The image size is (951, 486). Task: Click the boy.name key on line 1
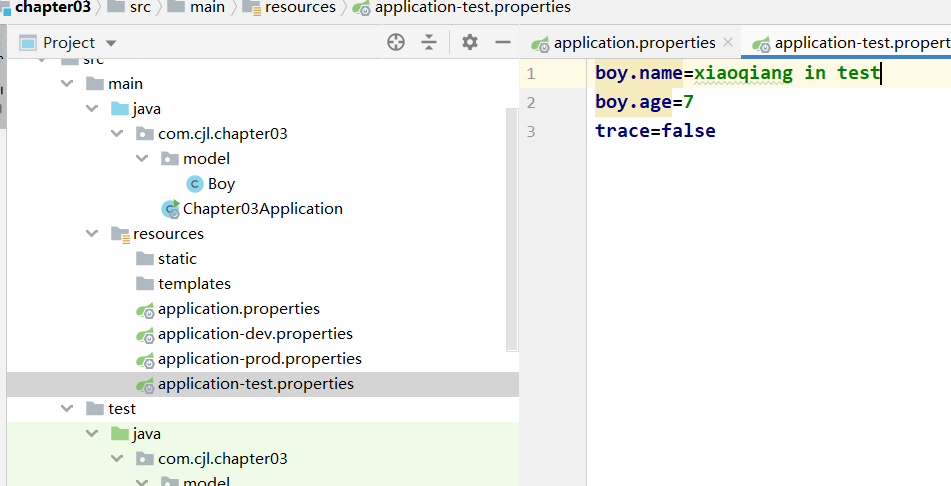point(639,73)
